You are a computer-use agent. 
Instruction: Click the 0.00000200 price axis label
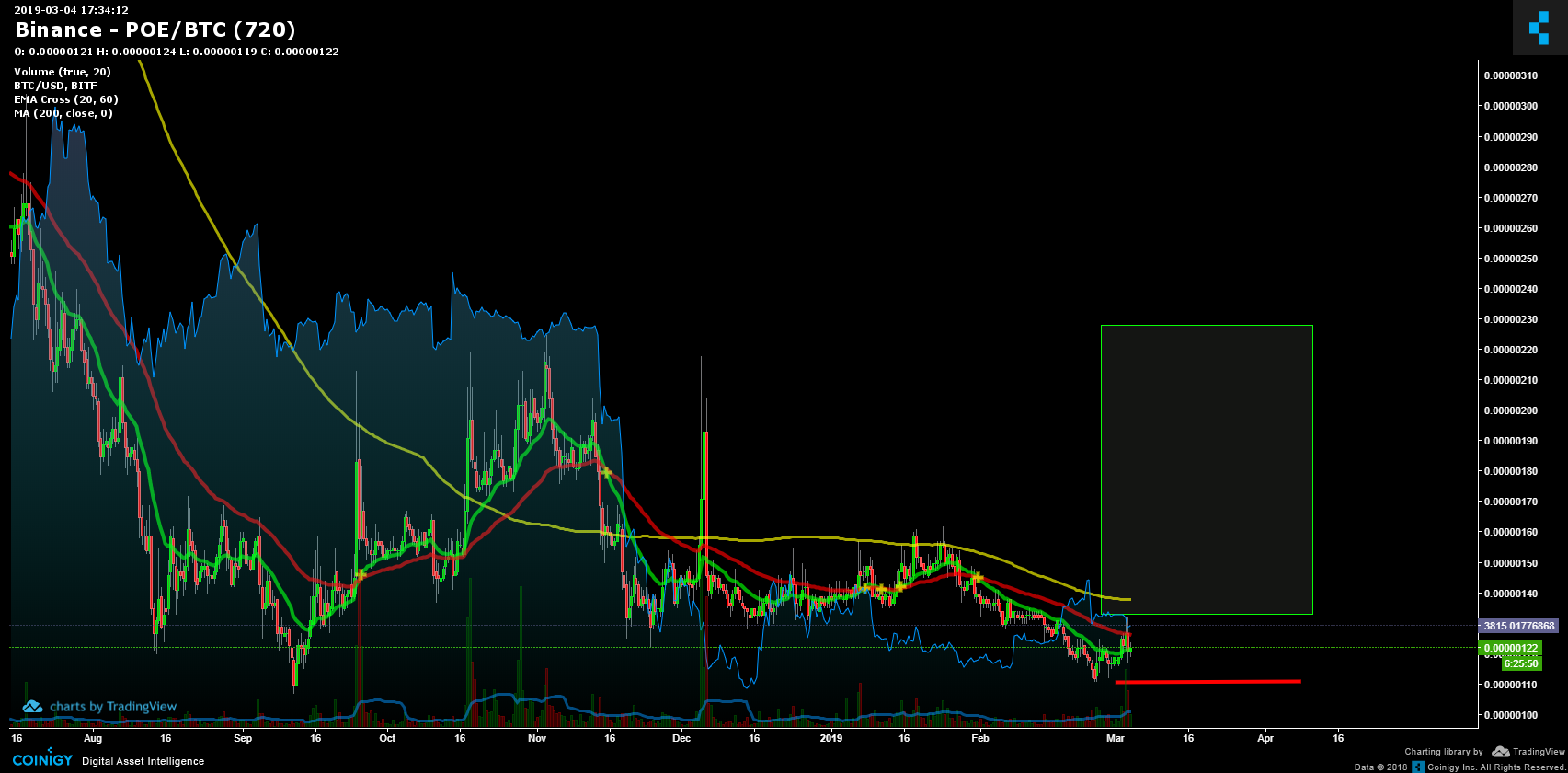coord(1510,410)
